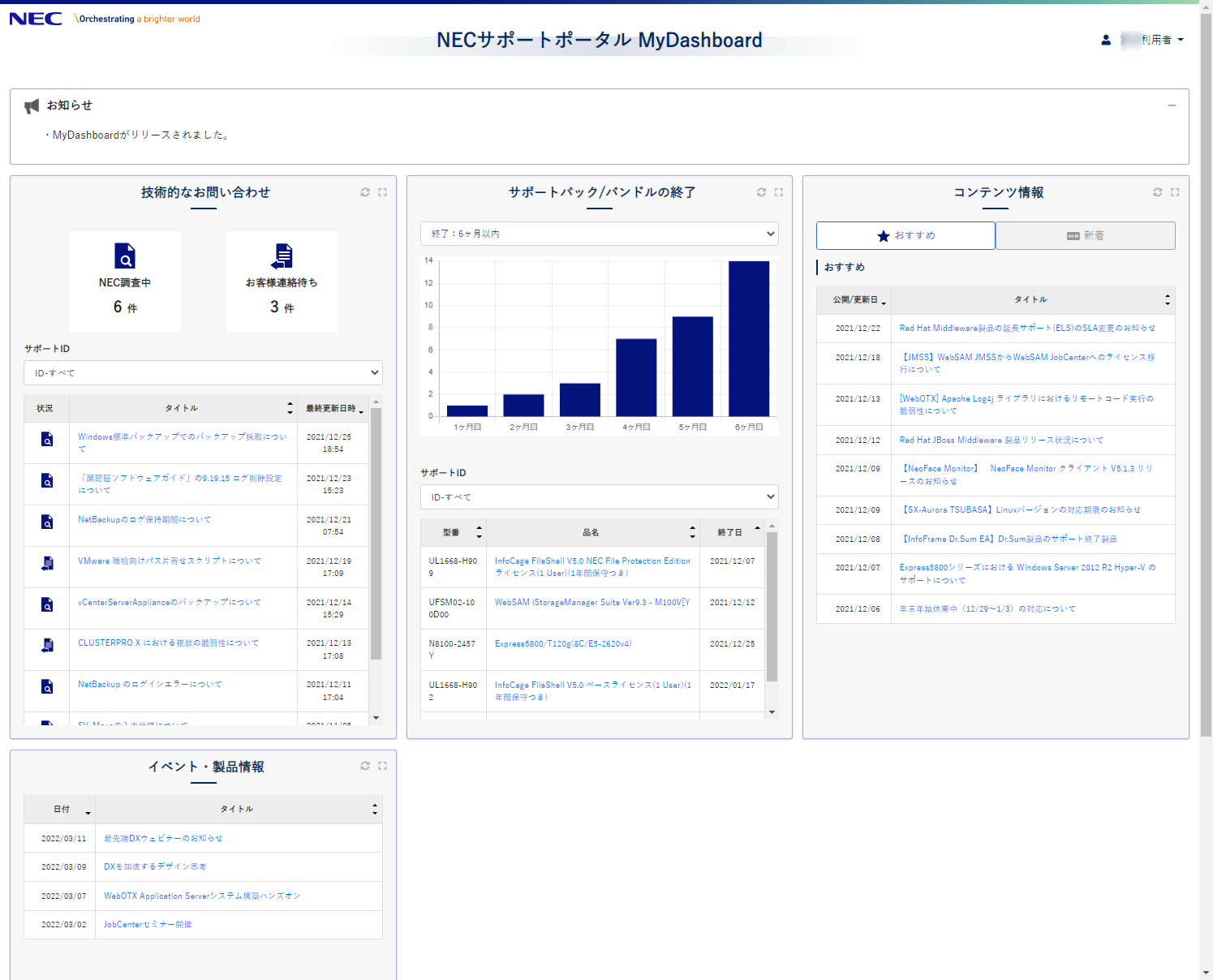Refresh the コンテンツ情報 panel

coord(1158,192)
